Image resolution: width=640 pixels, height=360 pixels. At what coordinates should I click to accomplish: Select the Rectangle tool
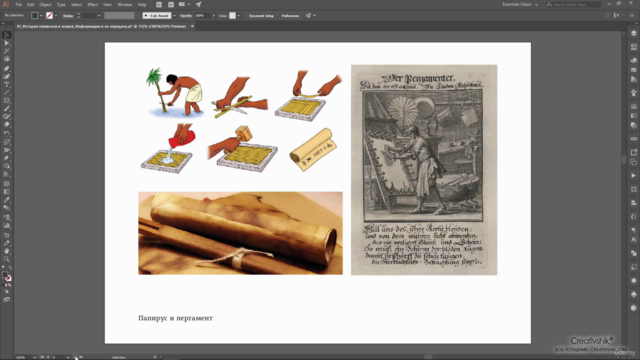7,101
